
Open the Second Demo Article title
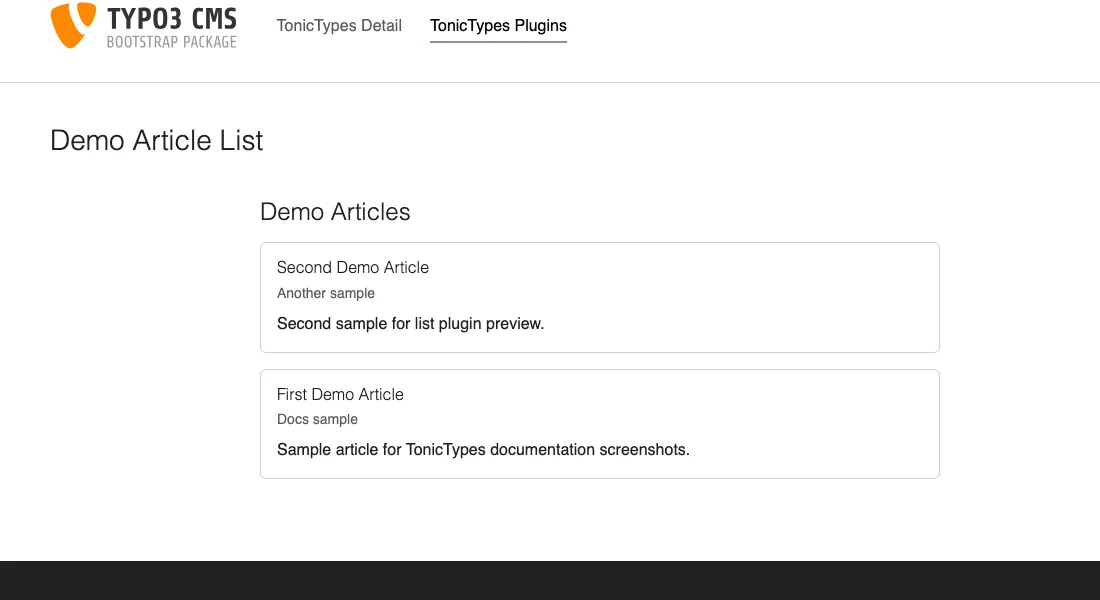point(352,267)
